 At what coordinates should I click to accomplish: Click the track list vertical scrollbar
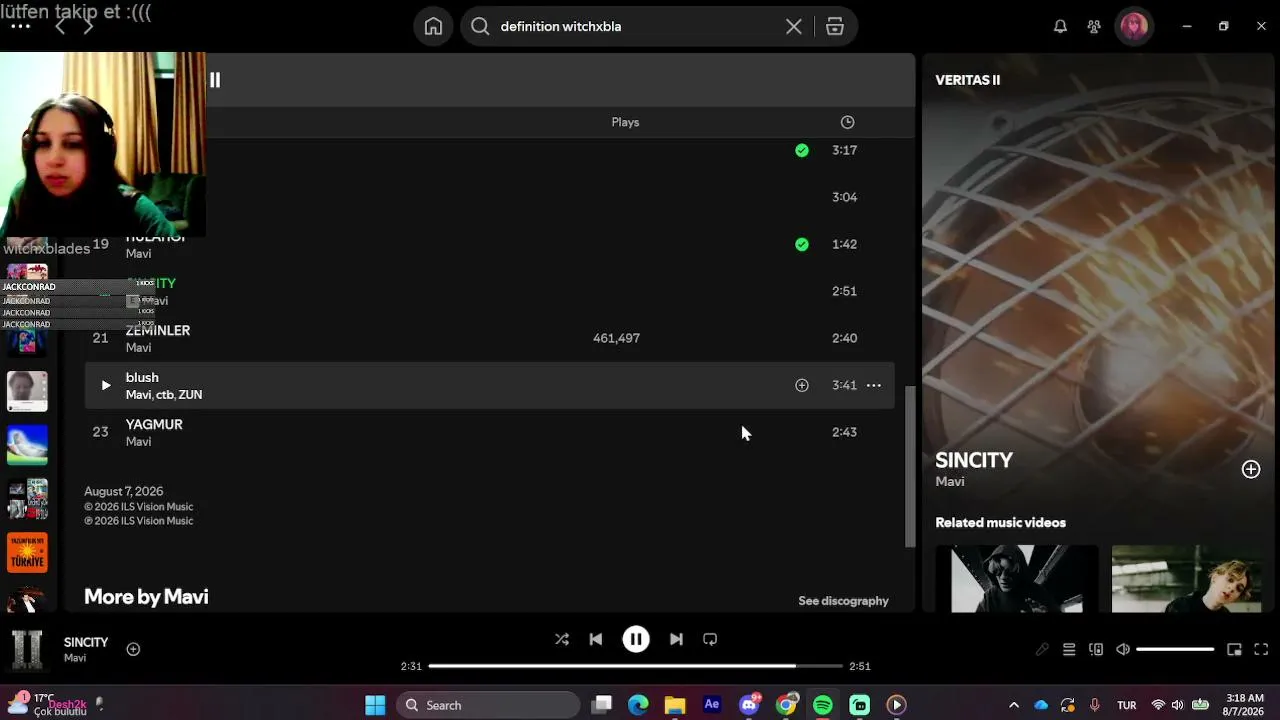(910, 467)
